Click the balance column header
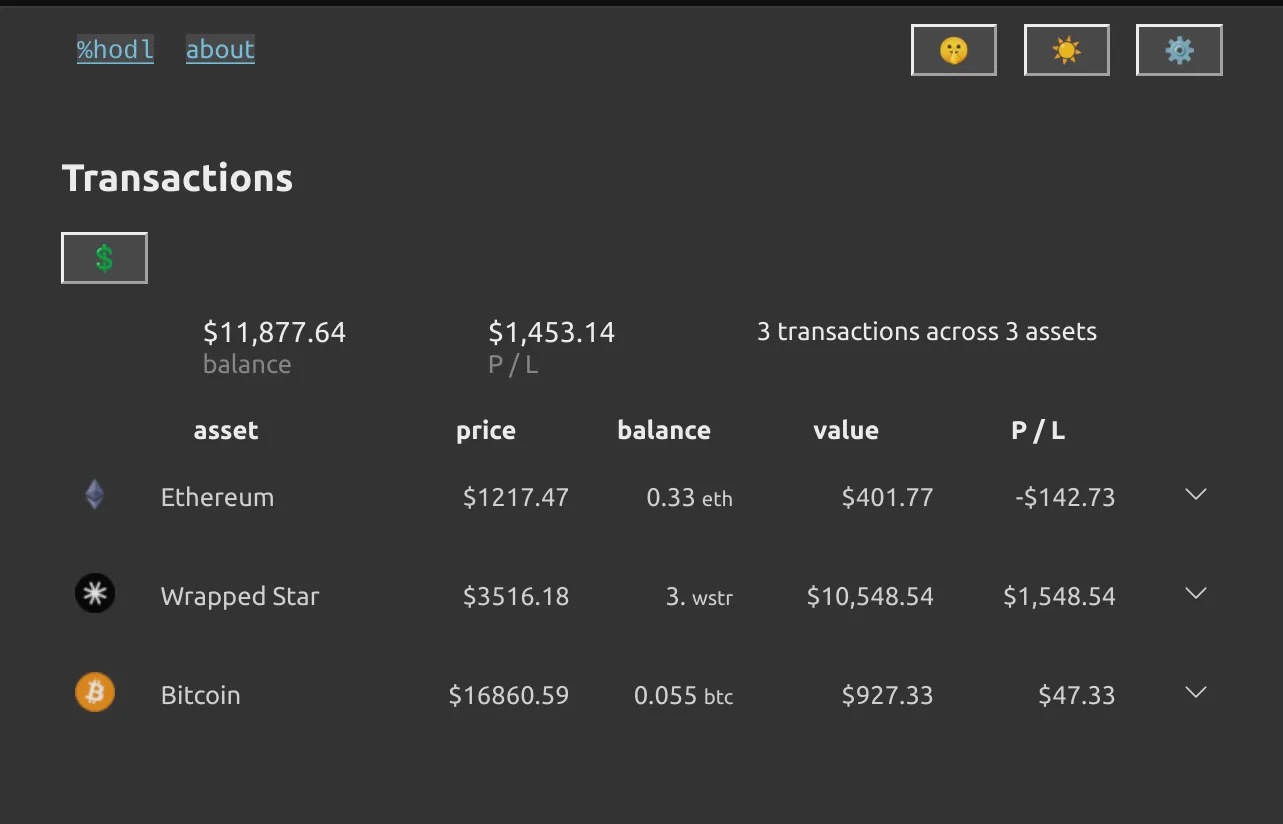Image resolution: width=1283 pixels, height=824 pixels. click(664, 431)
